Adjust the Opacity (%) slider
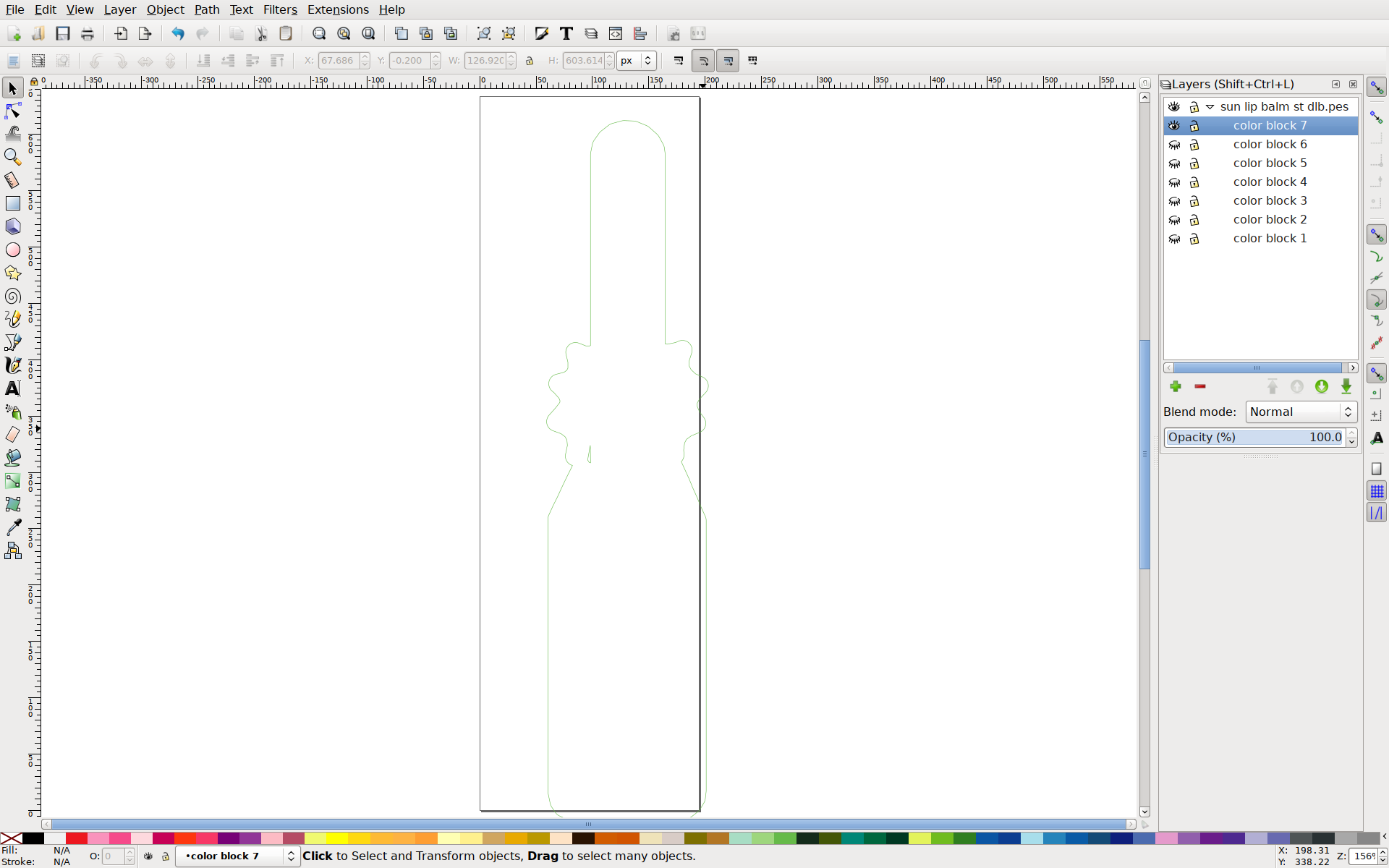The height and width of the screenshot is (868, 1389). (1254, 438)
